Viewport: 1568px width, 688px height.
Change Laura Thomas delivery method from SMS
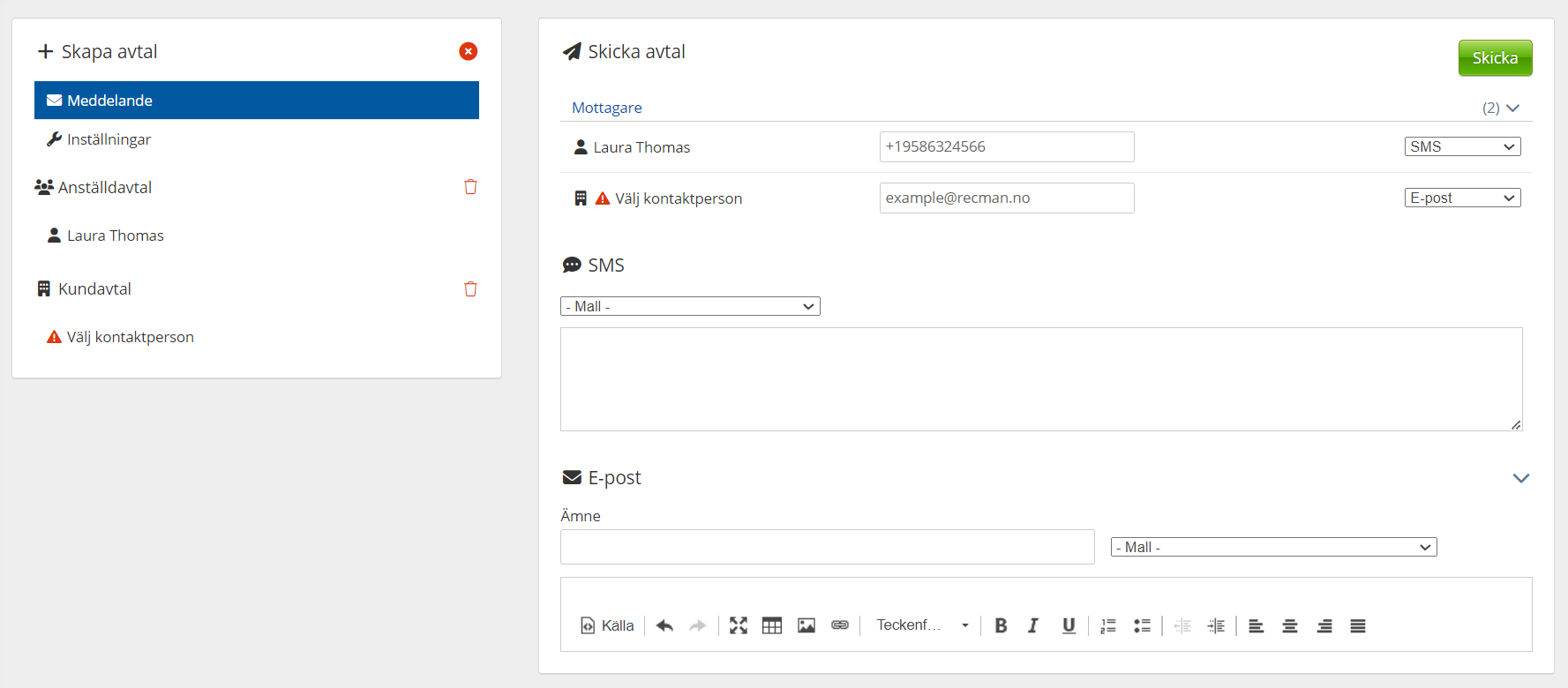pos(1462,146)
